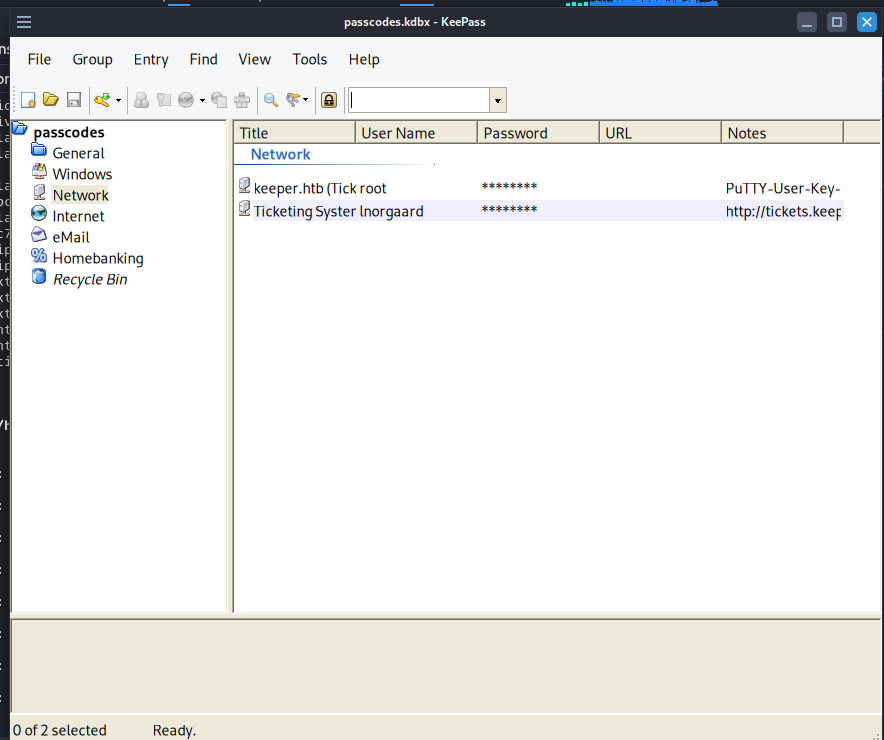Select the eMail group

click(x=71, y=237)
